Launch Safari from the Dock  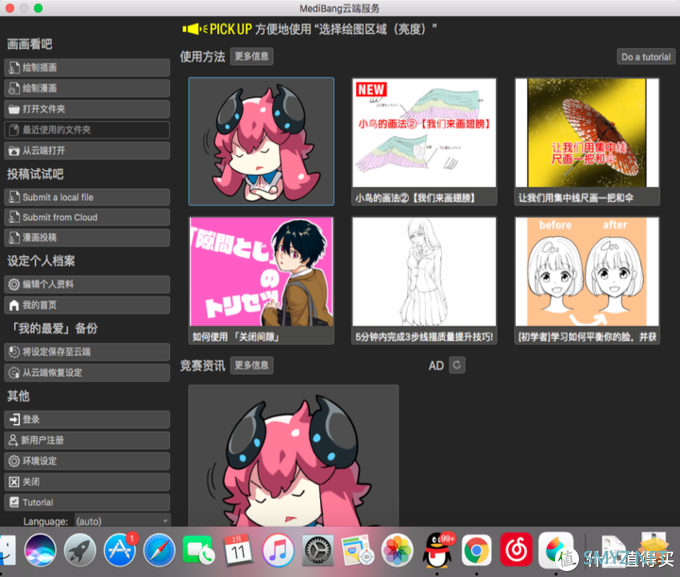(159, 551)
